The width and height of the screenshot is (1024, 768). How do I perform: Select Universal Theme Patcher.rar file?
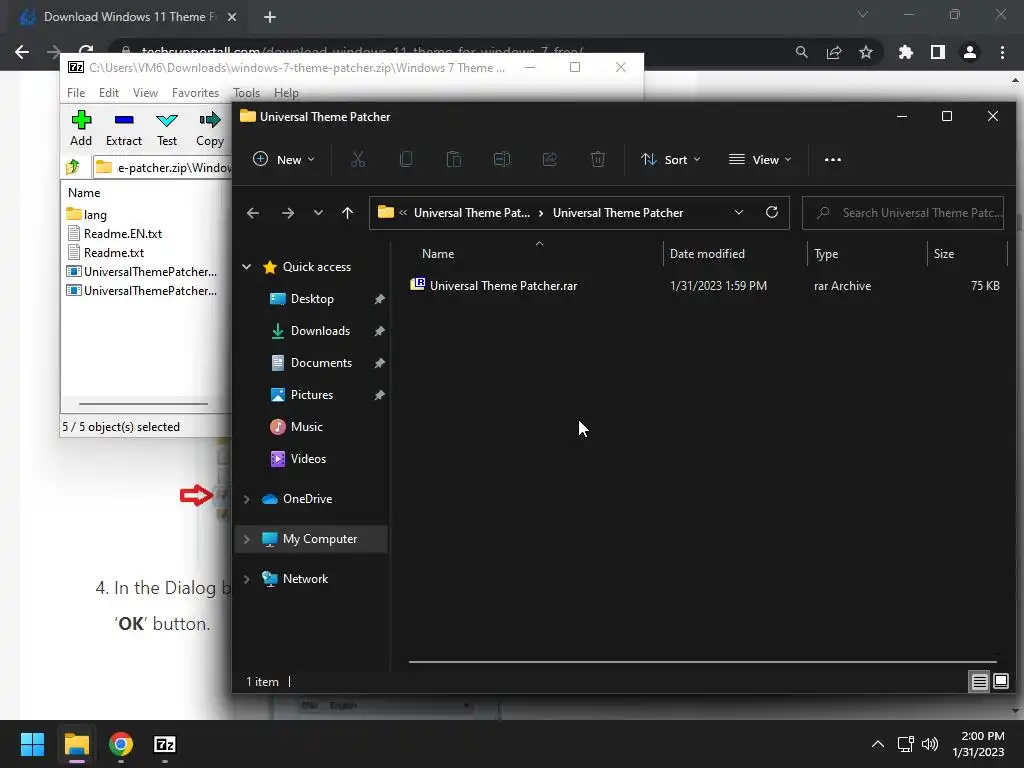click(x=503, y=285)
